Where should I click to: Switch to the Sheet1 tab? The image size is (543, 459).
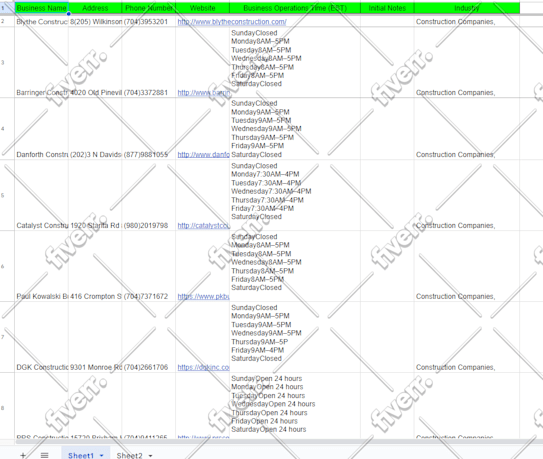pos(81,455)
